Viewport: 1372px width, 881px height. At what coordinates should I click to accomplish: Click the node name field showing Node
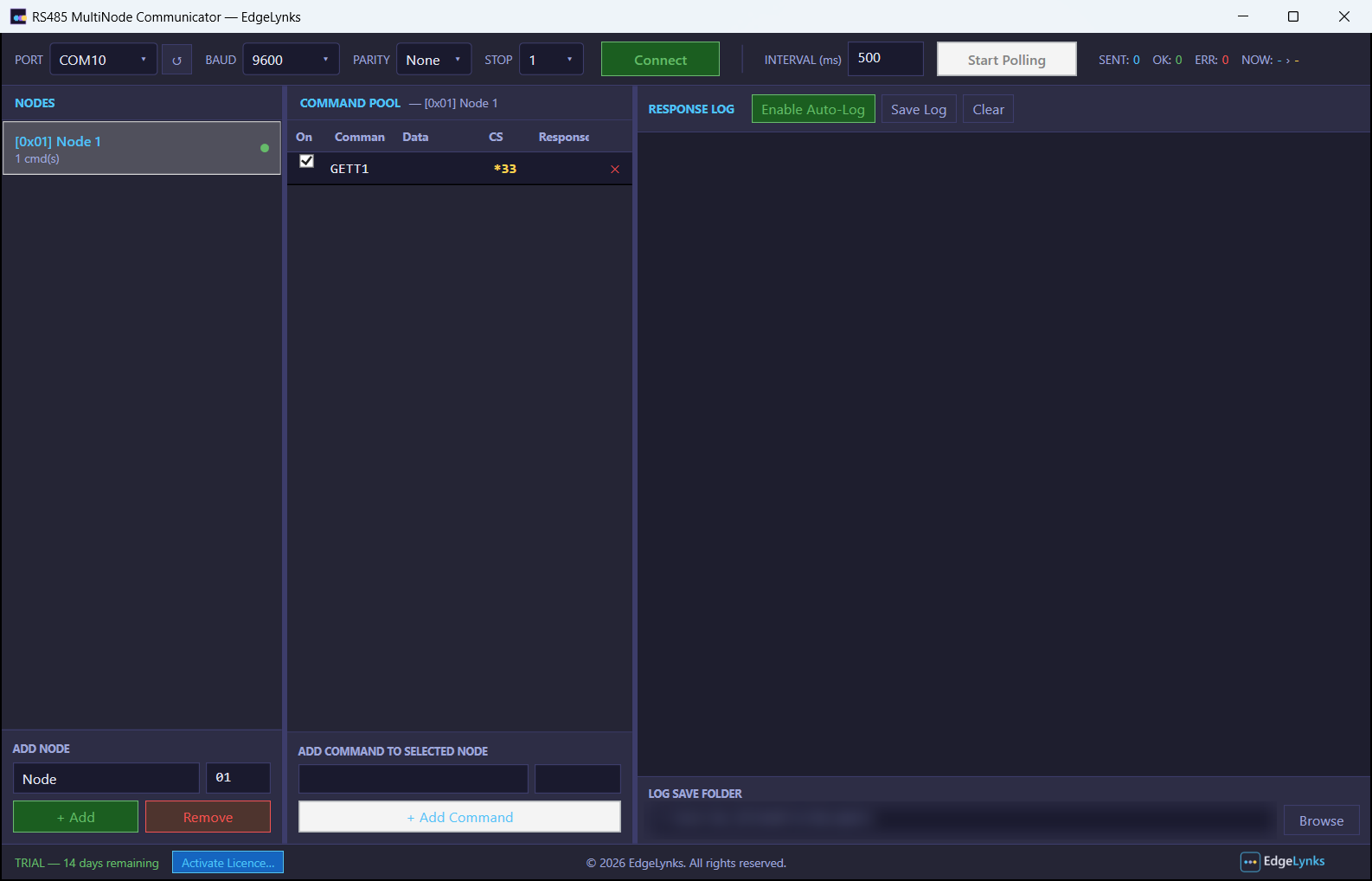106,778
